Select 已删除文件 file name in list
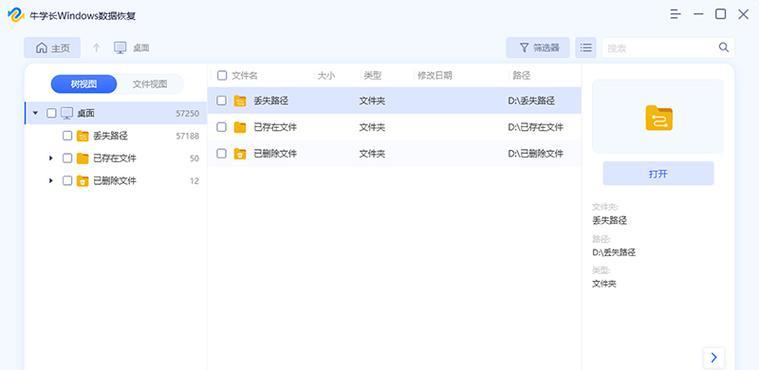This screenshot has height=370, width=759. coord(275,154)
